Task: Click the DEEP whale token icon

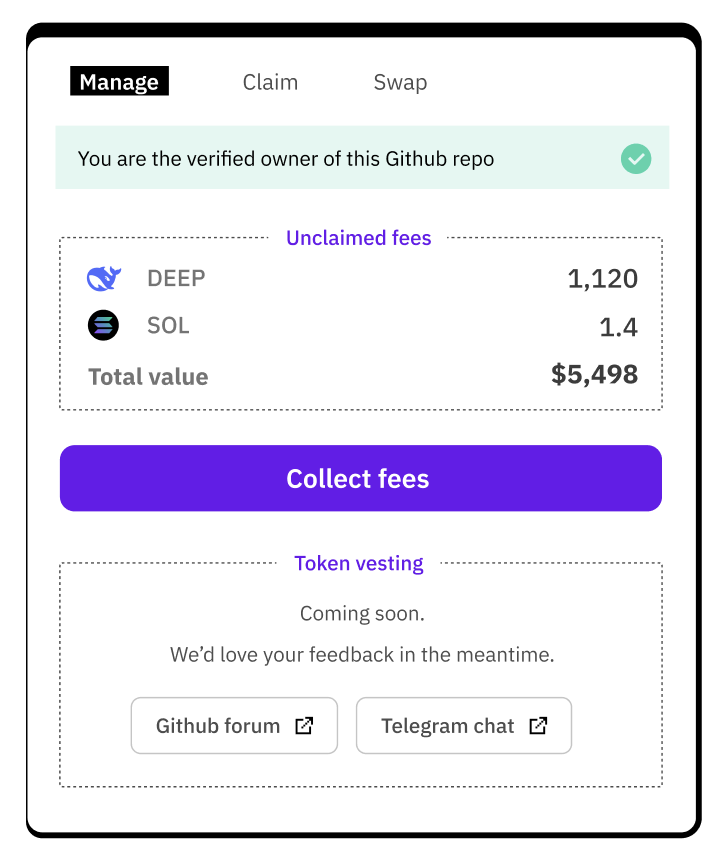Action: pos(104,279)
